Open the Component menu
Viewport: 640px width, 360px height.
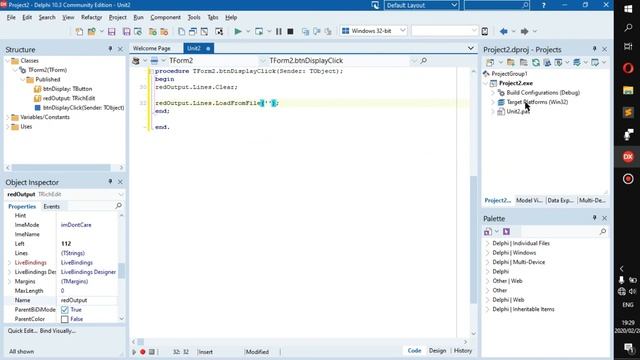pyautogui.click(x=165, y=18)
